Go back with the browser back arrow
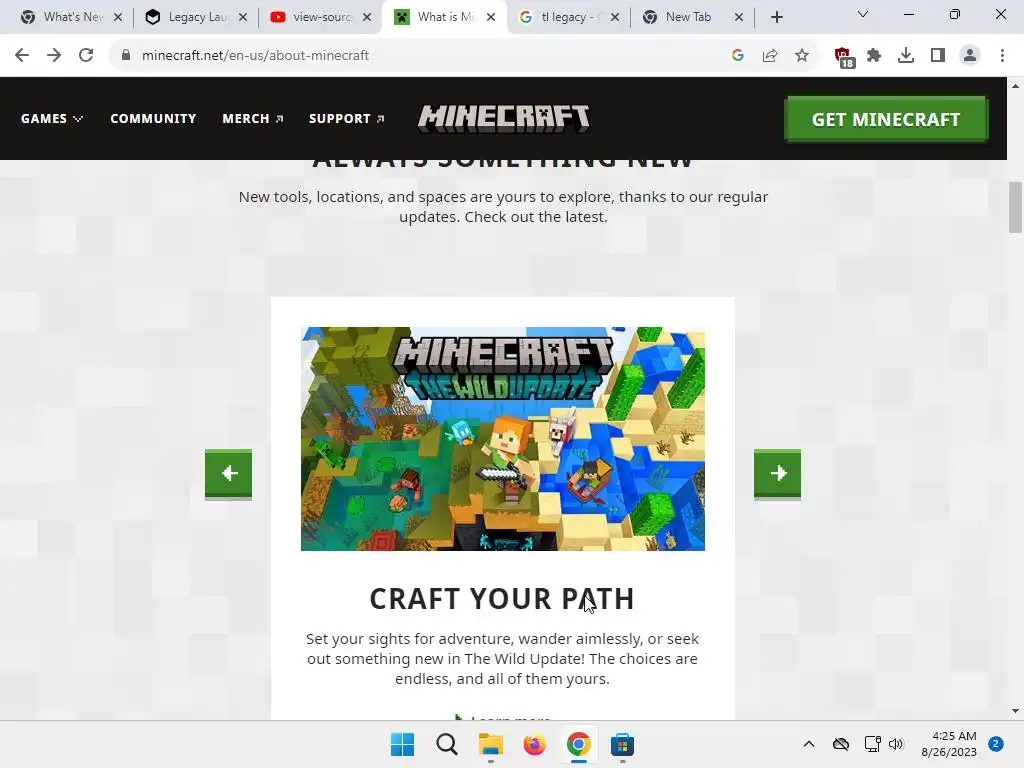Viewport: 1024px width, 768px height. pos(22,56)
